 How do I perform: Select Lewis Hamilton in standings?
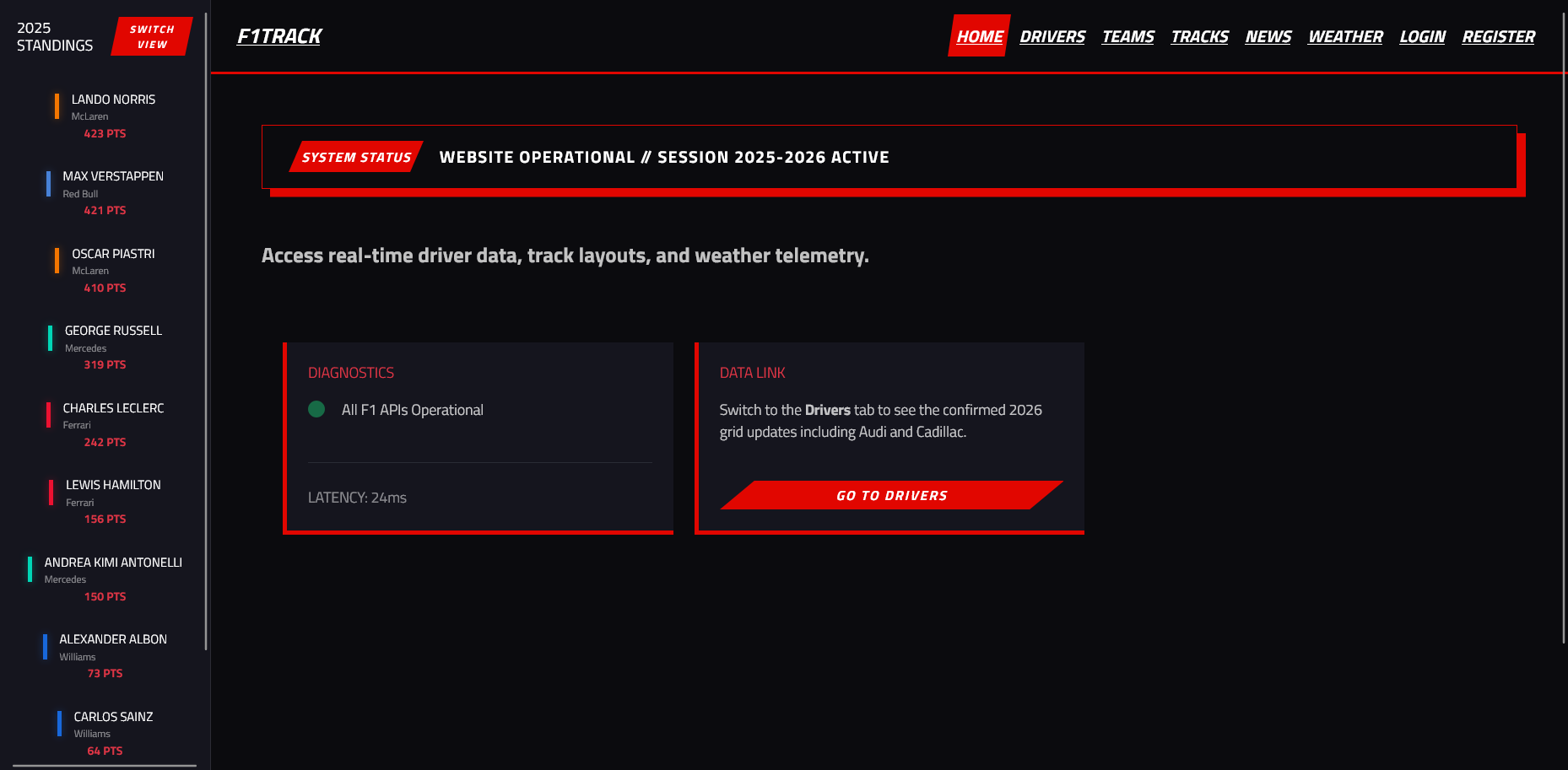click(x=113, y=485)
